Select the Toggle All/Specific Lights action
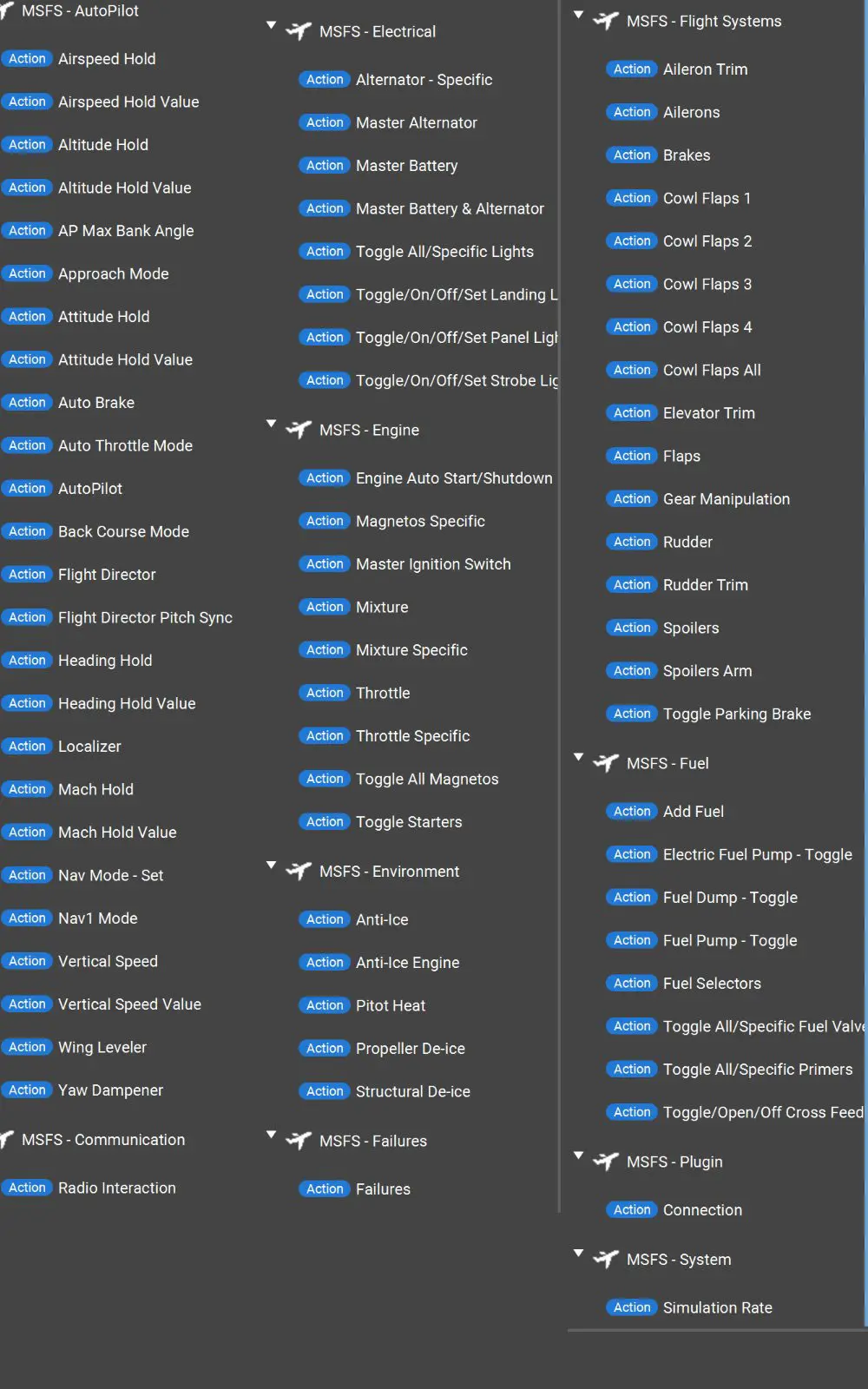Image resolution: width=868 pixels, height=1389 pixels. [444, 252]
